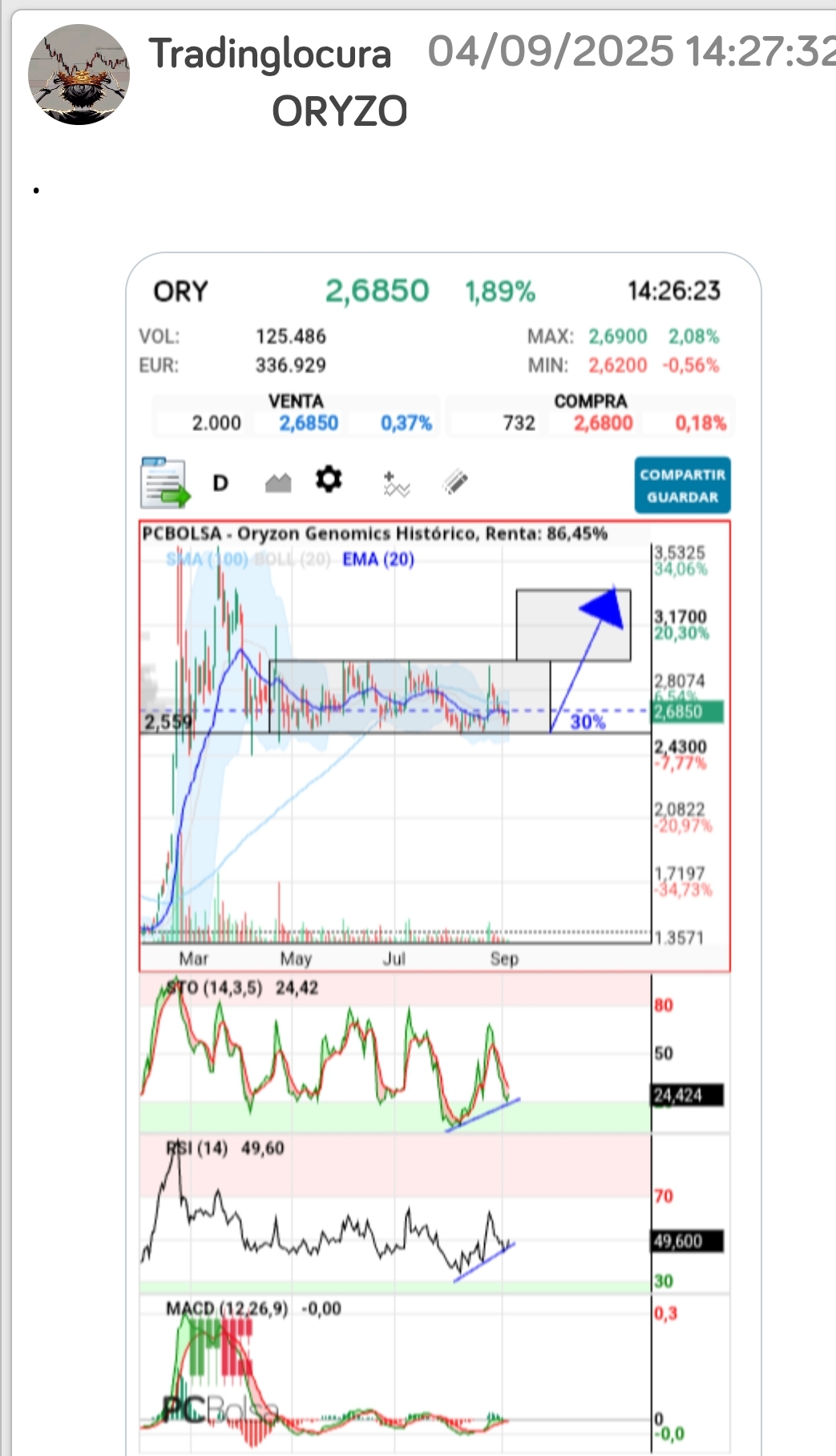Viewport: 836px width, 1456px height.
Task: Toggle the SMA (100) indicator label
Action: (207, 559)
